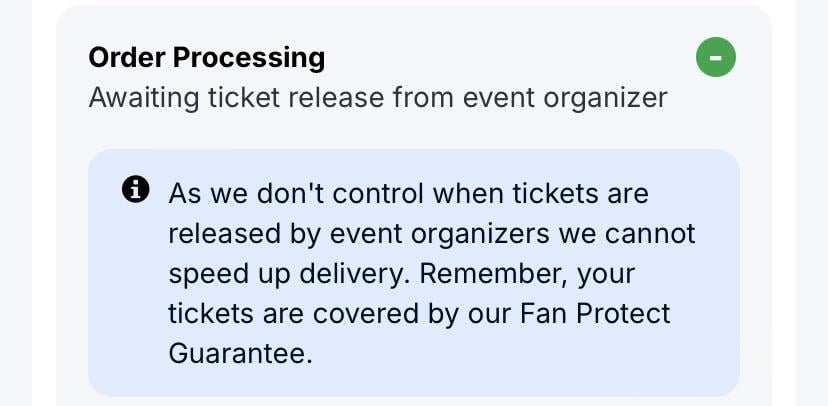Click the blue information notice box
This screenshot has height=406, width=828.
pos(413,272)
